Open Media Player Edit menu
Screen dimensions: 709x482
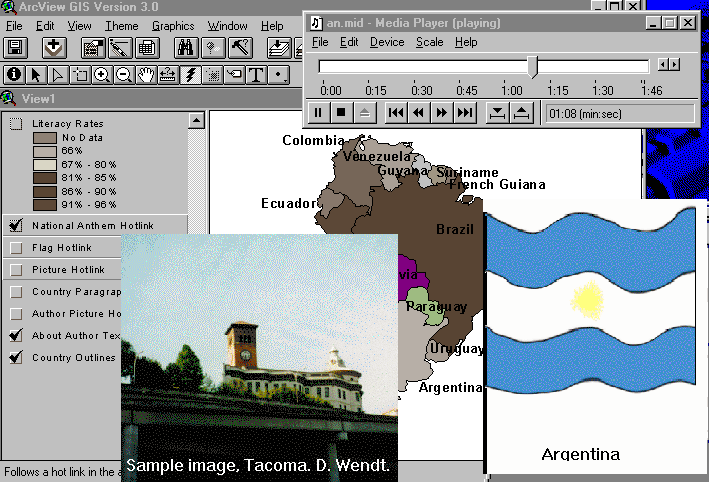[x=349, y=42]
